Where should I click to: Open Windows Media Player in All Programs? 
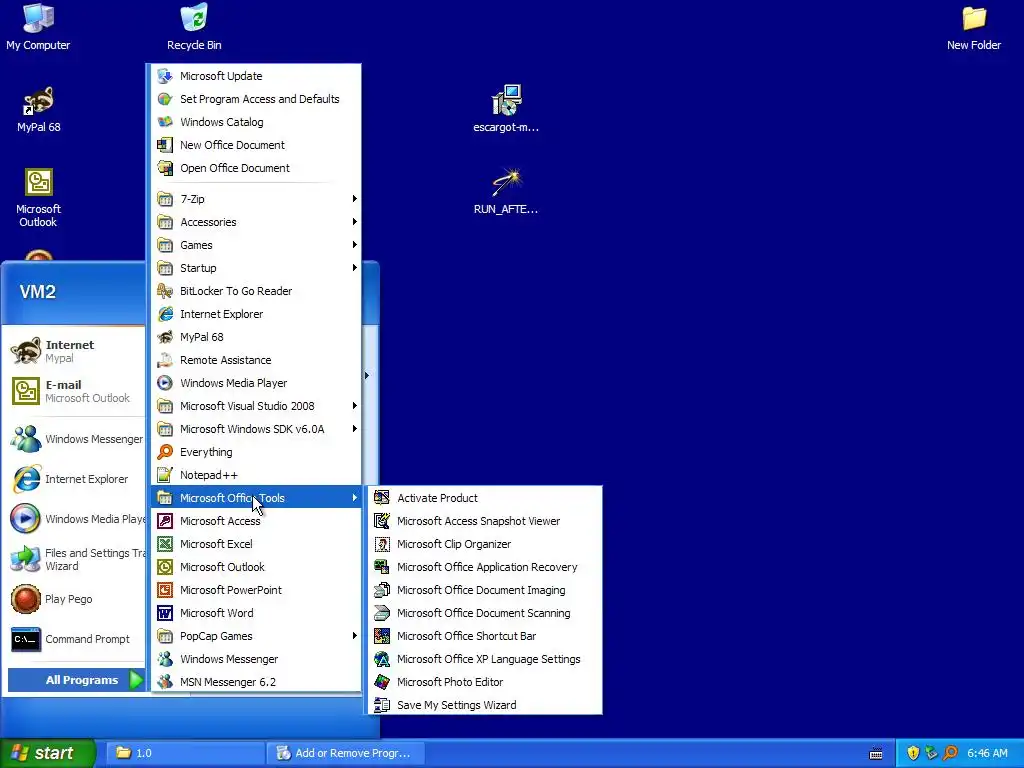pos(256,383)
